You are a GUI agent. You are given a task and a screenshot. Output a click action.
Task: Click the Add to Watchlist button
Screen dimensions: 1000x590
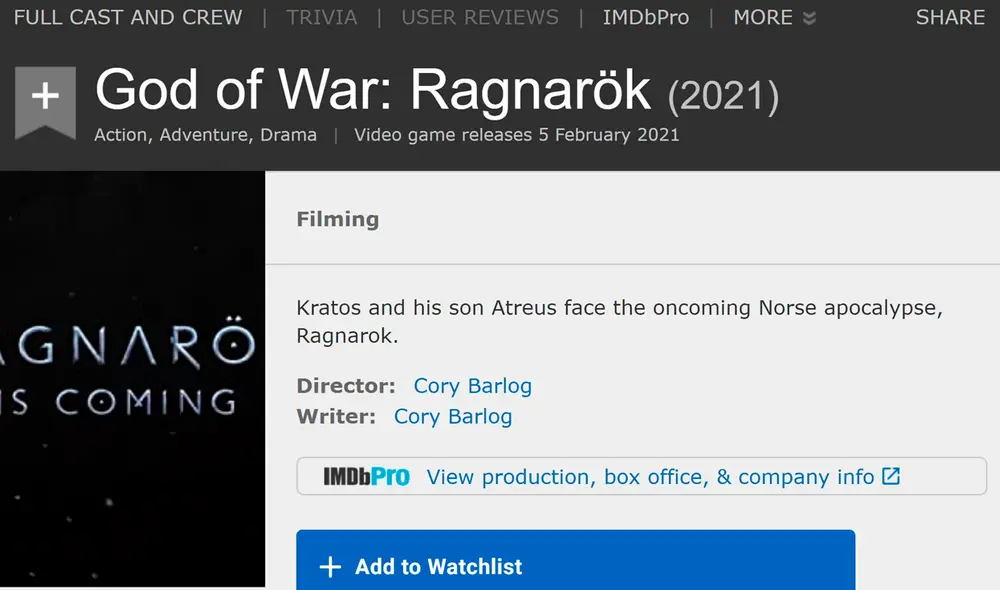tap(575, 566)
